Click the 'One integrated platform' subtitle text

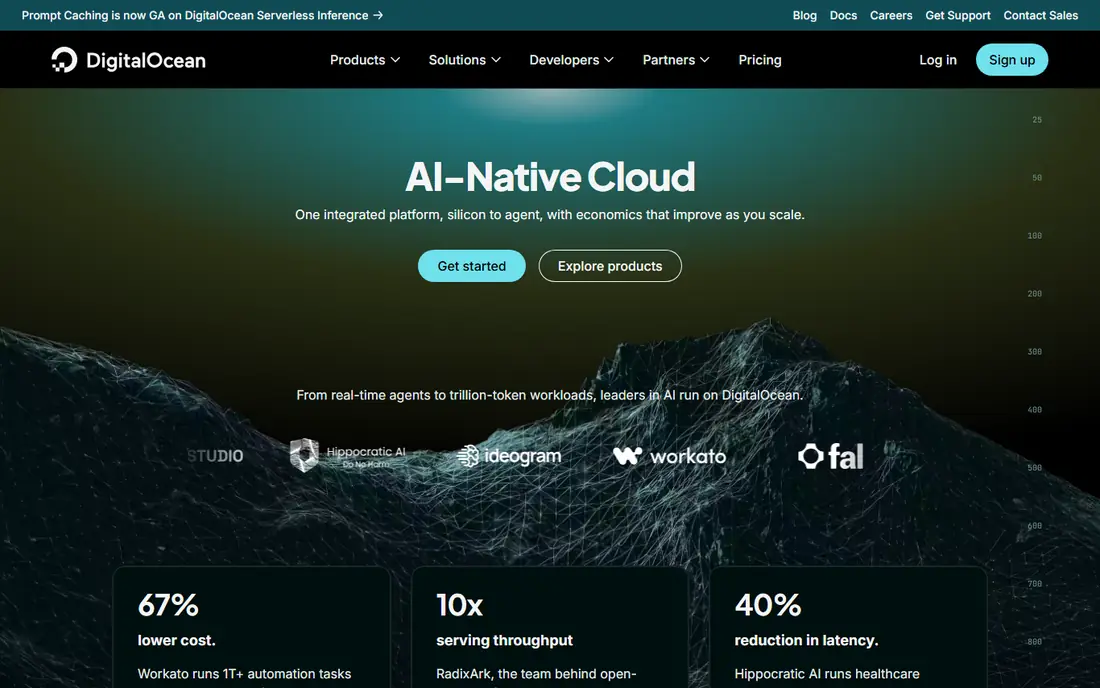[x=550, y=215]
